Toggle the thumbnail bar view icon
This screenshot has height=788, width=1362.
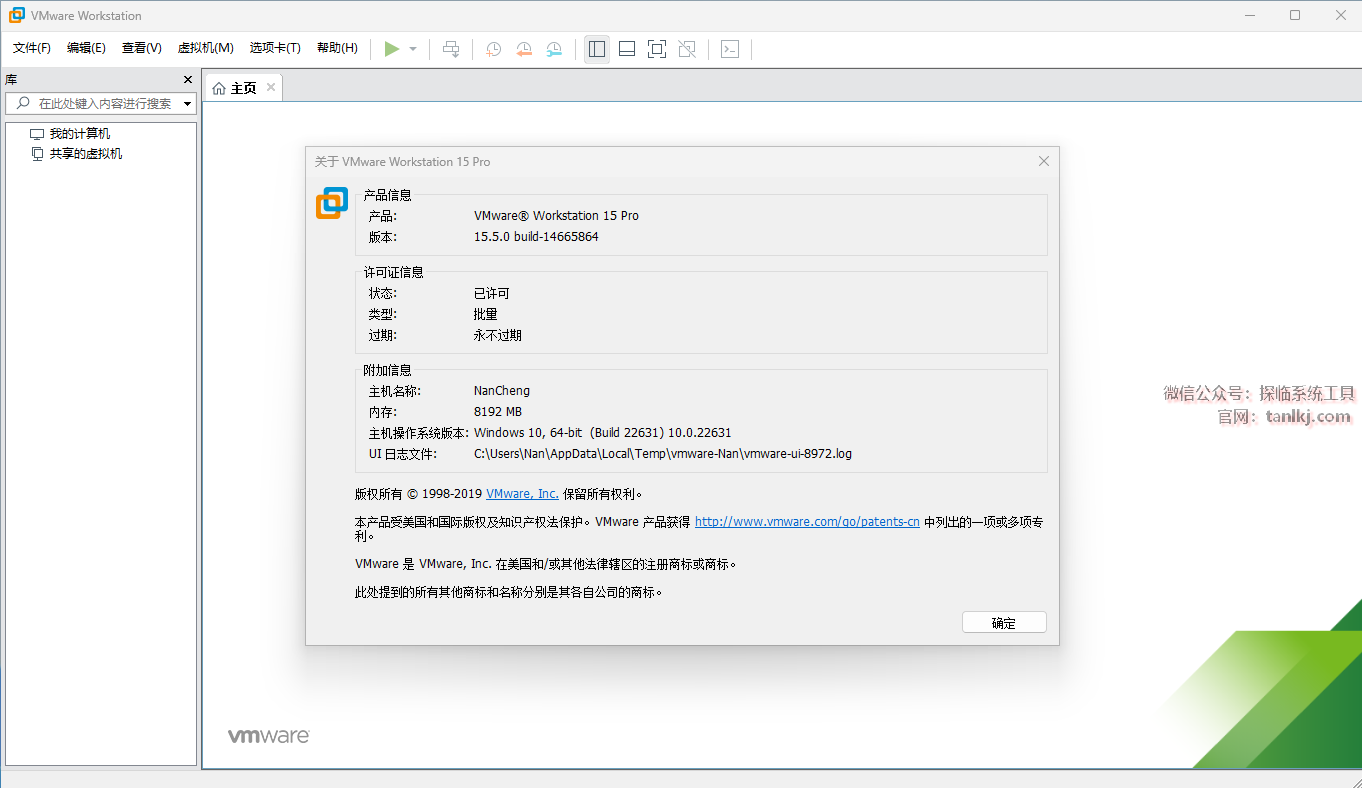coord(627,49)
